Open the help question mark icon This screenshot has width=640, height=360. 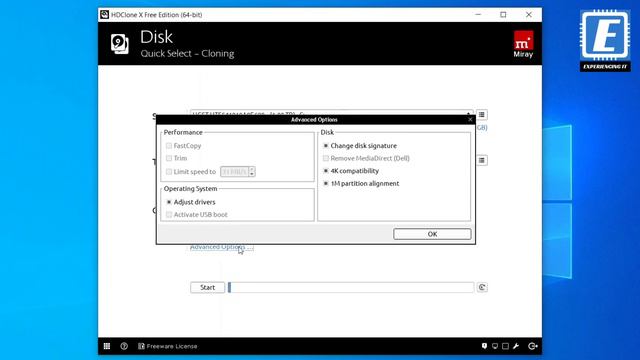tap(124, 346)
